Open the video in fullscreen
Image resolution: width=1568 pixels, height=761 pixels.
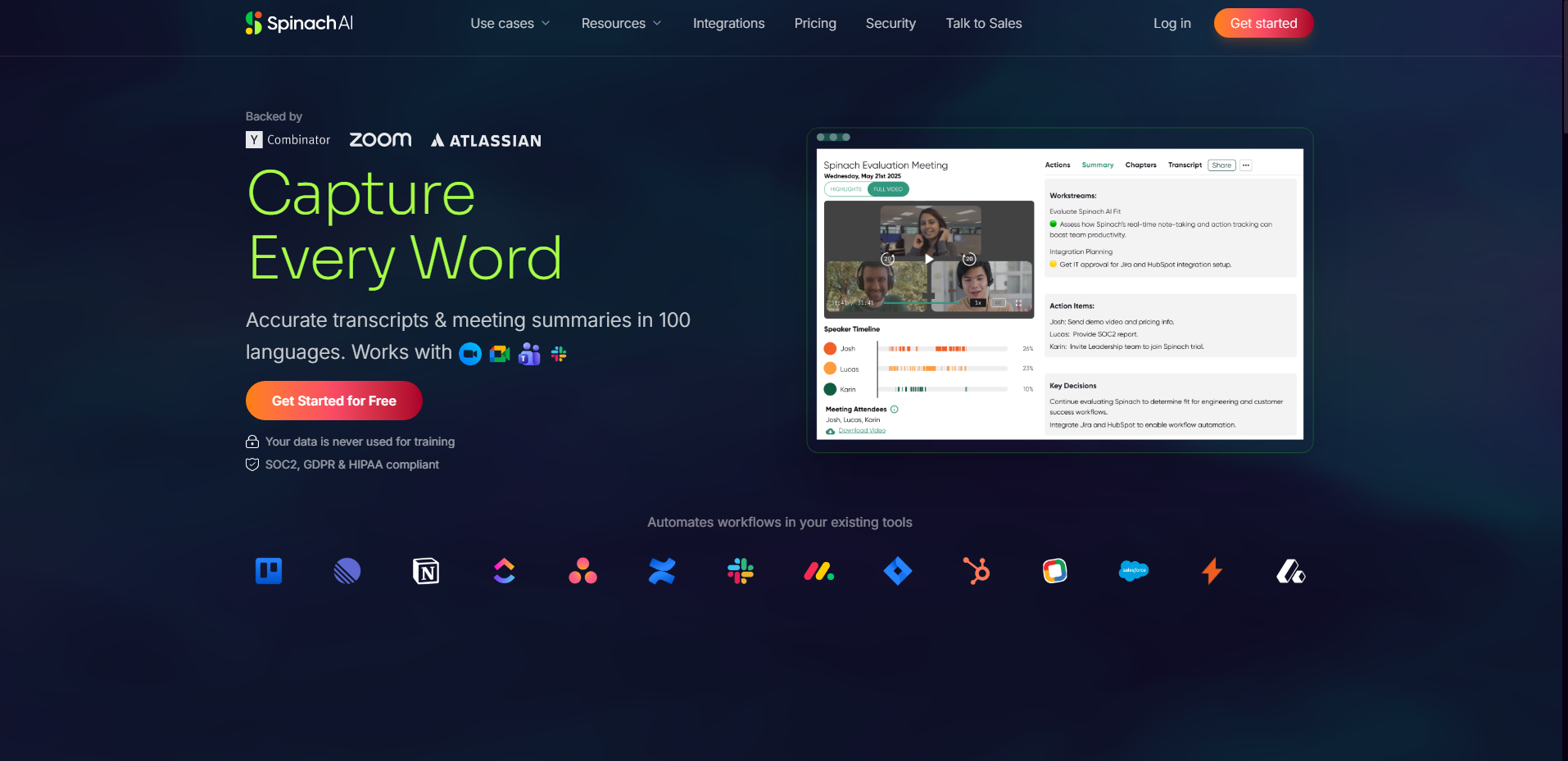point(1019,303)
